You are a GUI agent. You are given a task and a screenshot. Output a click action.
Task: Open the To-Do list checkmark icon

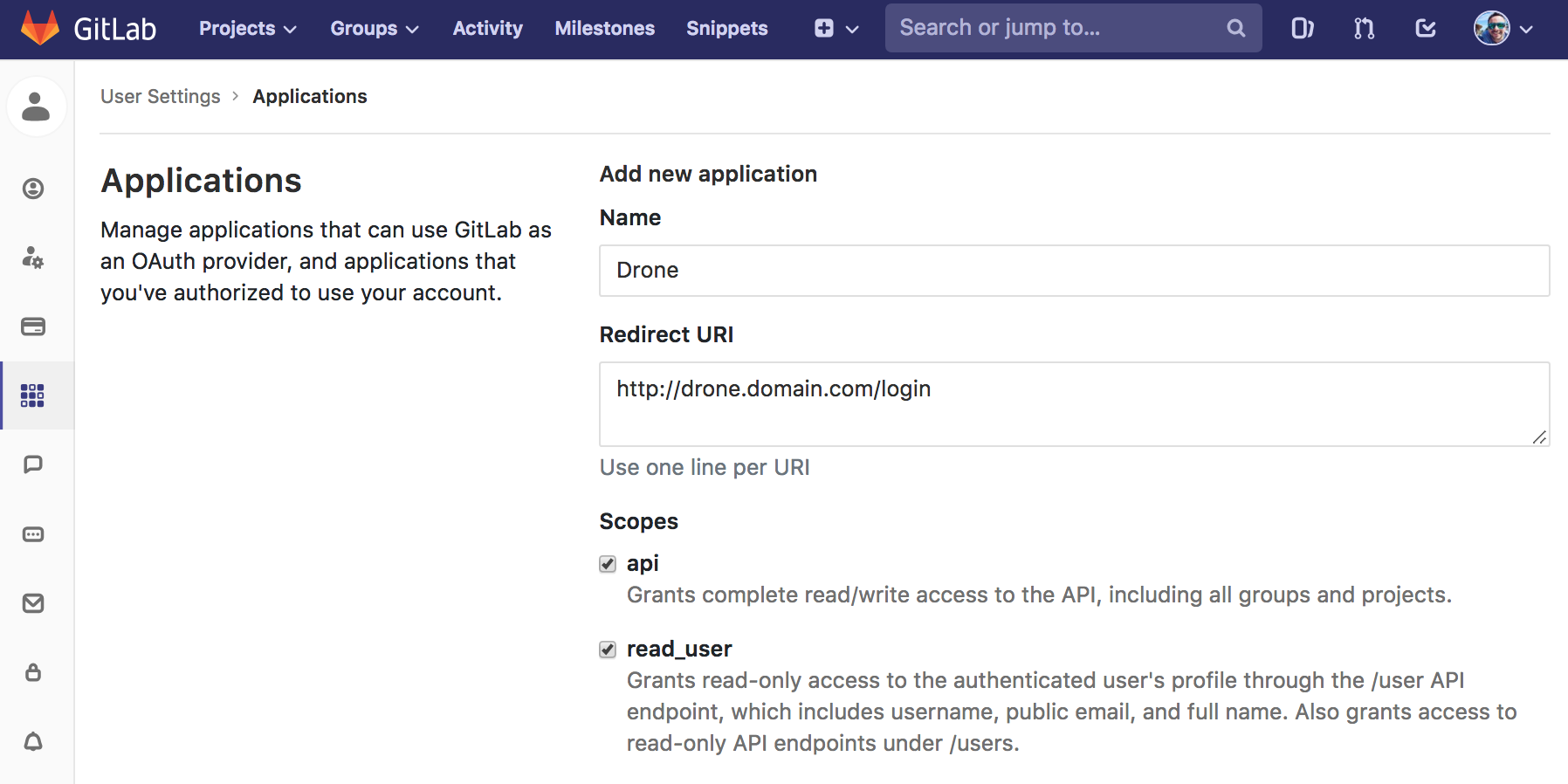pos(1426,29)
